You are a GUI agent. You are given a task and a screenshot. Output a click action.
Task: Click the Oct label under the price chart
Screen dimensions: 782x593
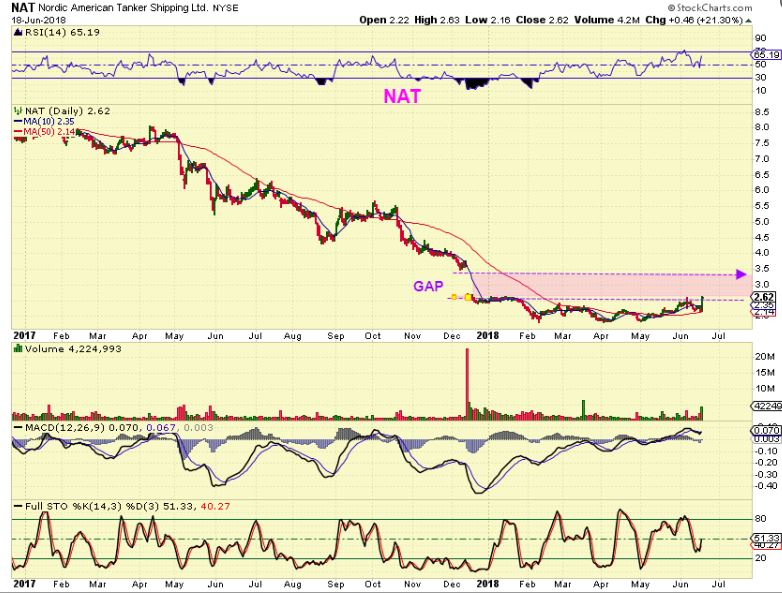[x=373, y=336]
